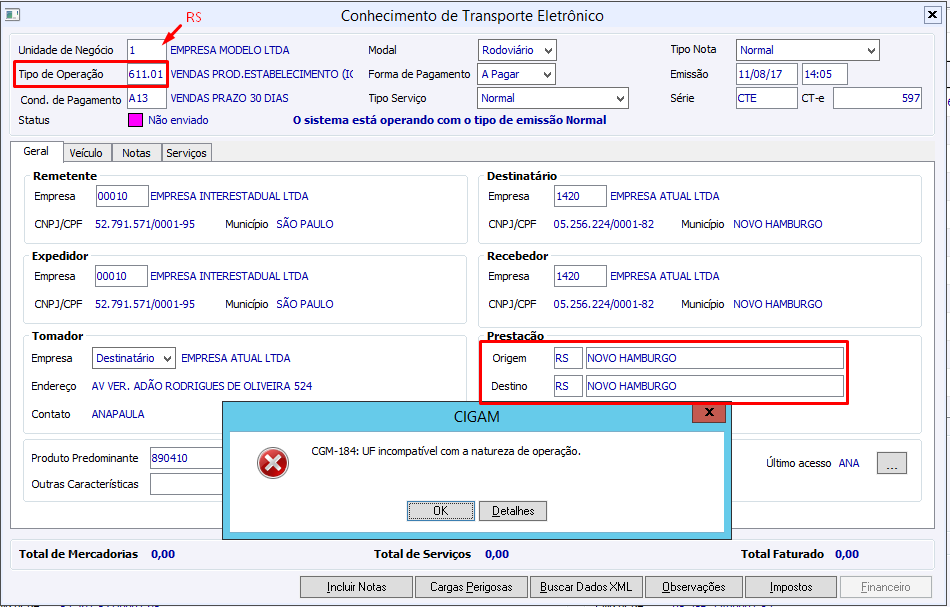
Task: Close the CIGAM error dialog
Action: coord(709,413)
